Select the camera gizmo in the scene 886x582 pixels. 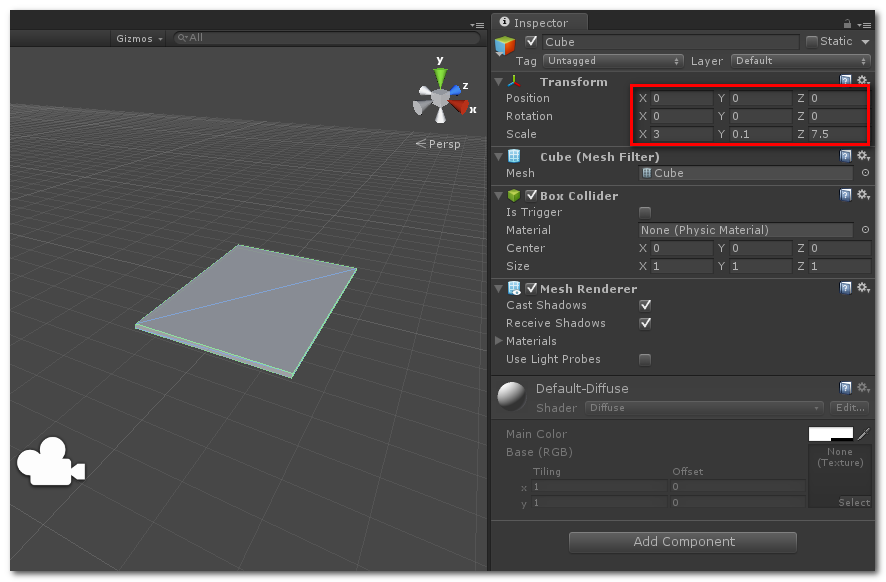pyautogui.click(x=51, y=462)
